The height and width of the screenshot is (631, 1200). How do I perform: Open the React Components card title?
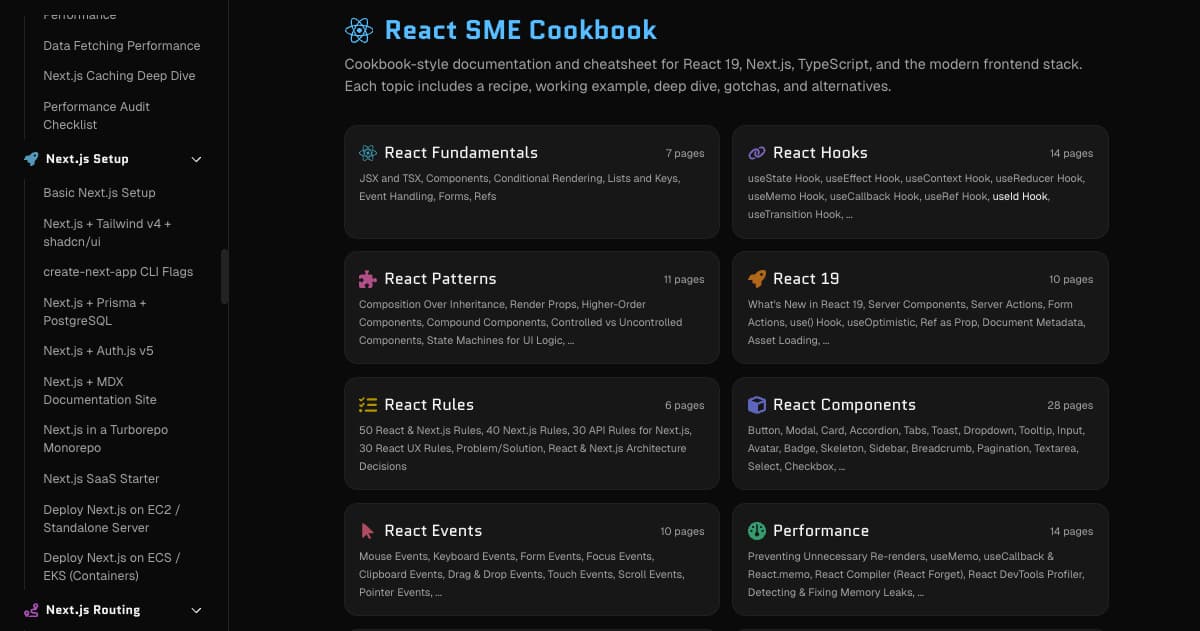[844, 405]
